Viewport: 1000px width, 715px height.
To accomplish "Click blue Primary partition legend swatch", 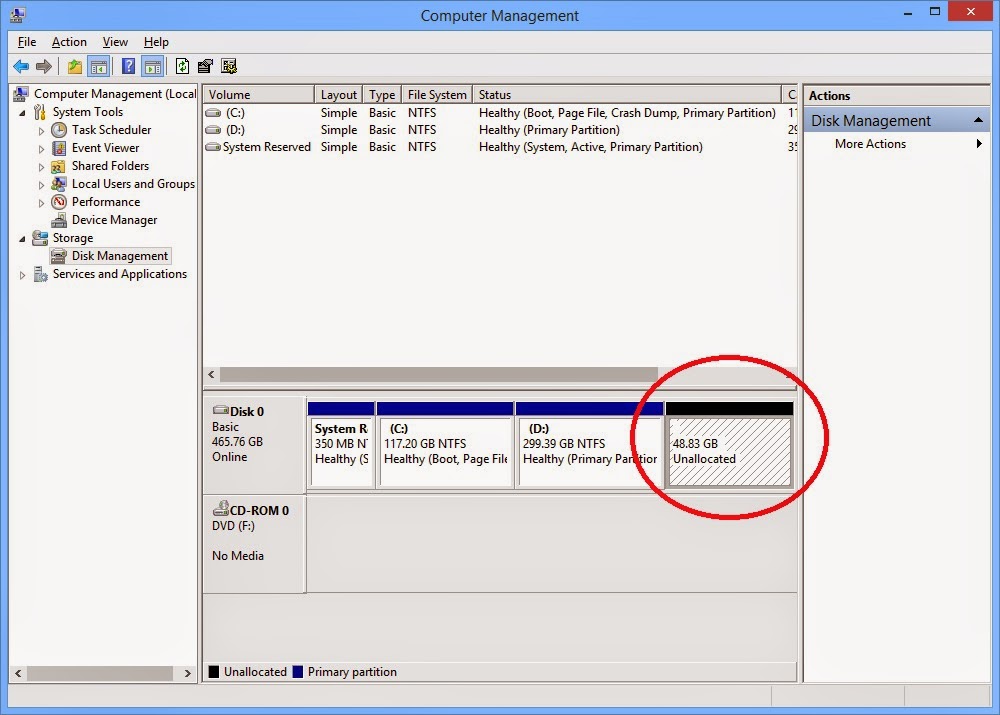I will click(298, 672).
